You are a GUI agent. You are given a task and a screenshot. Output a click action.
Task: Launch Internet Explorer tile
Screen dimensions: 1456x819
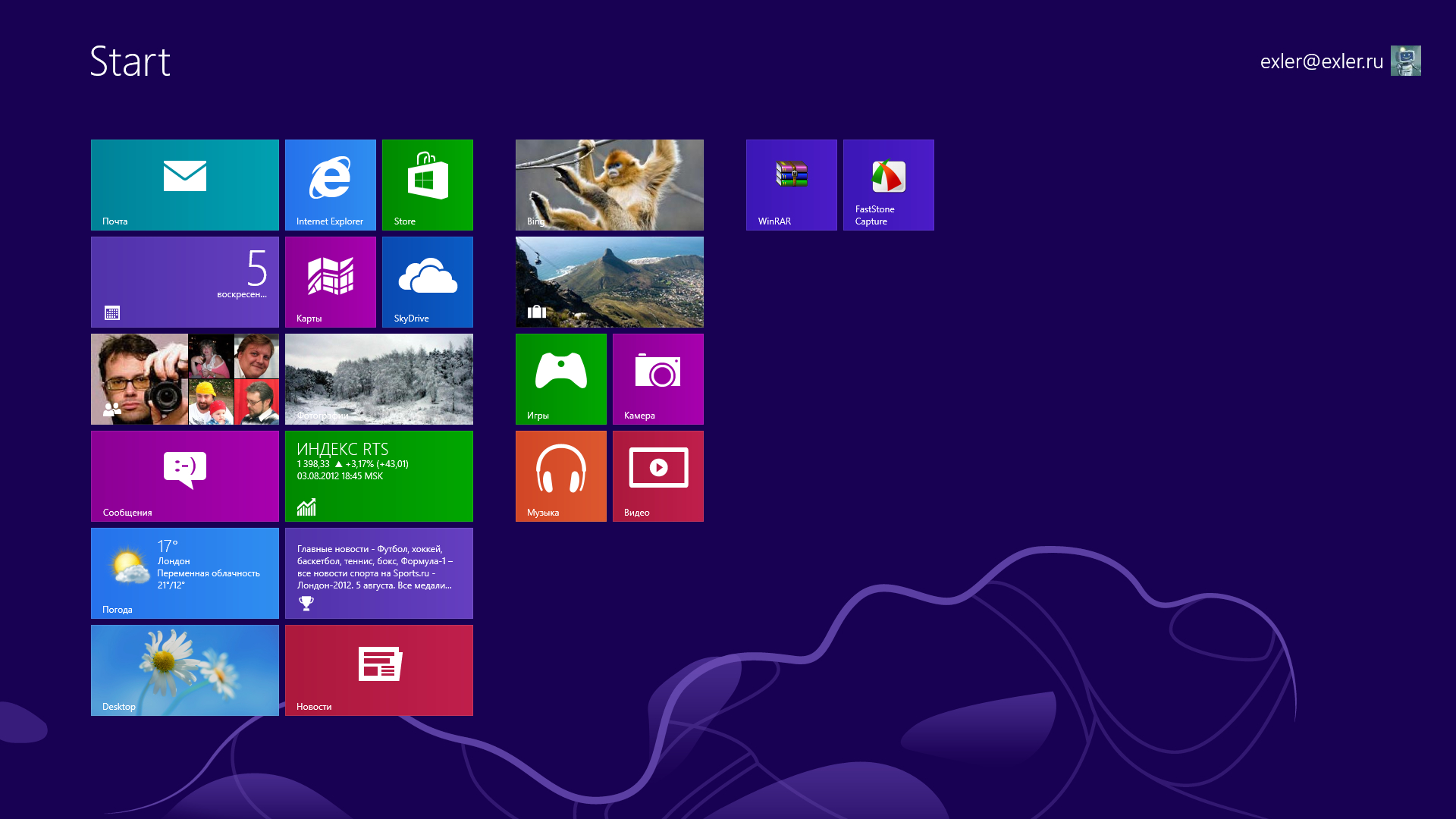click(330, 184)
